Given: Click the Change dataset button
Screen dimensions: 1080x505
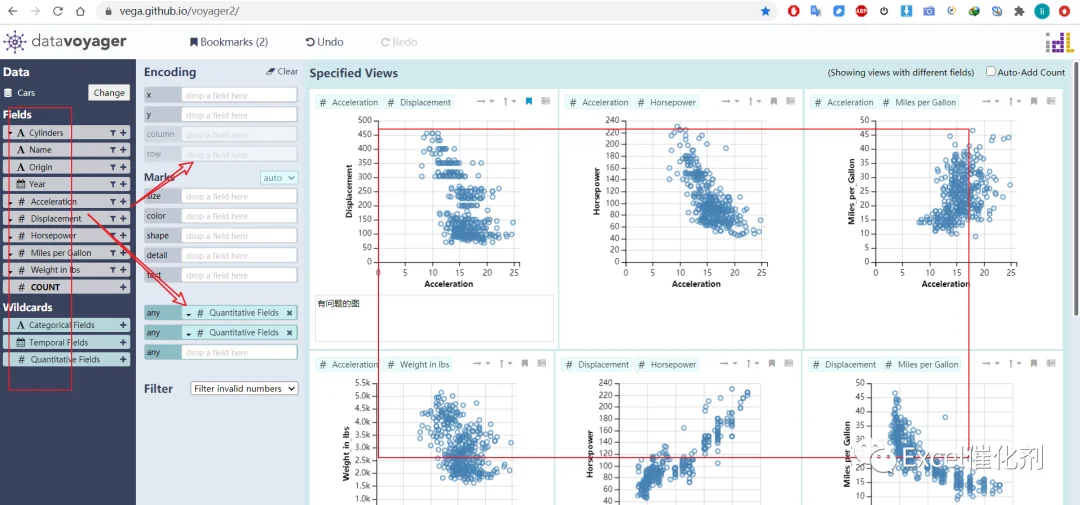Looking at the screenshot, I should click(x=109, y=92).
